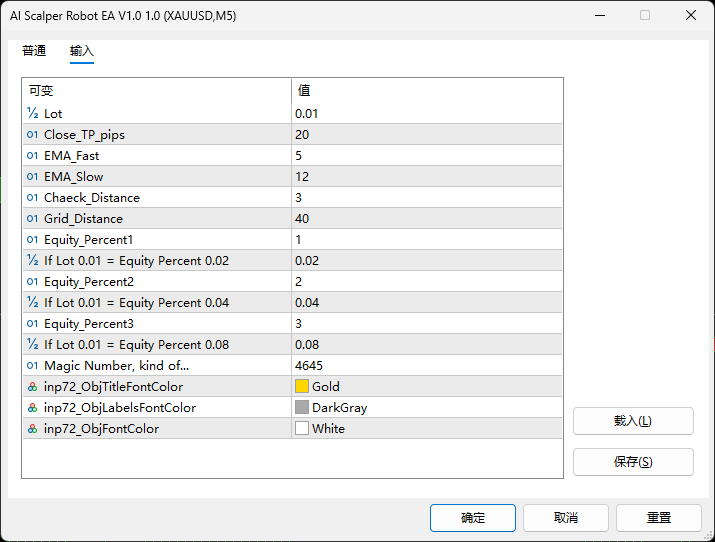Select the 输入 tab
The image size is (715, 542).
[x=82, y=51]
